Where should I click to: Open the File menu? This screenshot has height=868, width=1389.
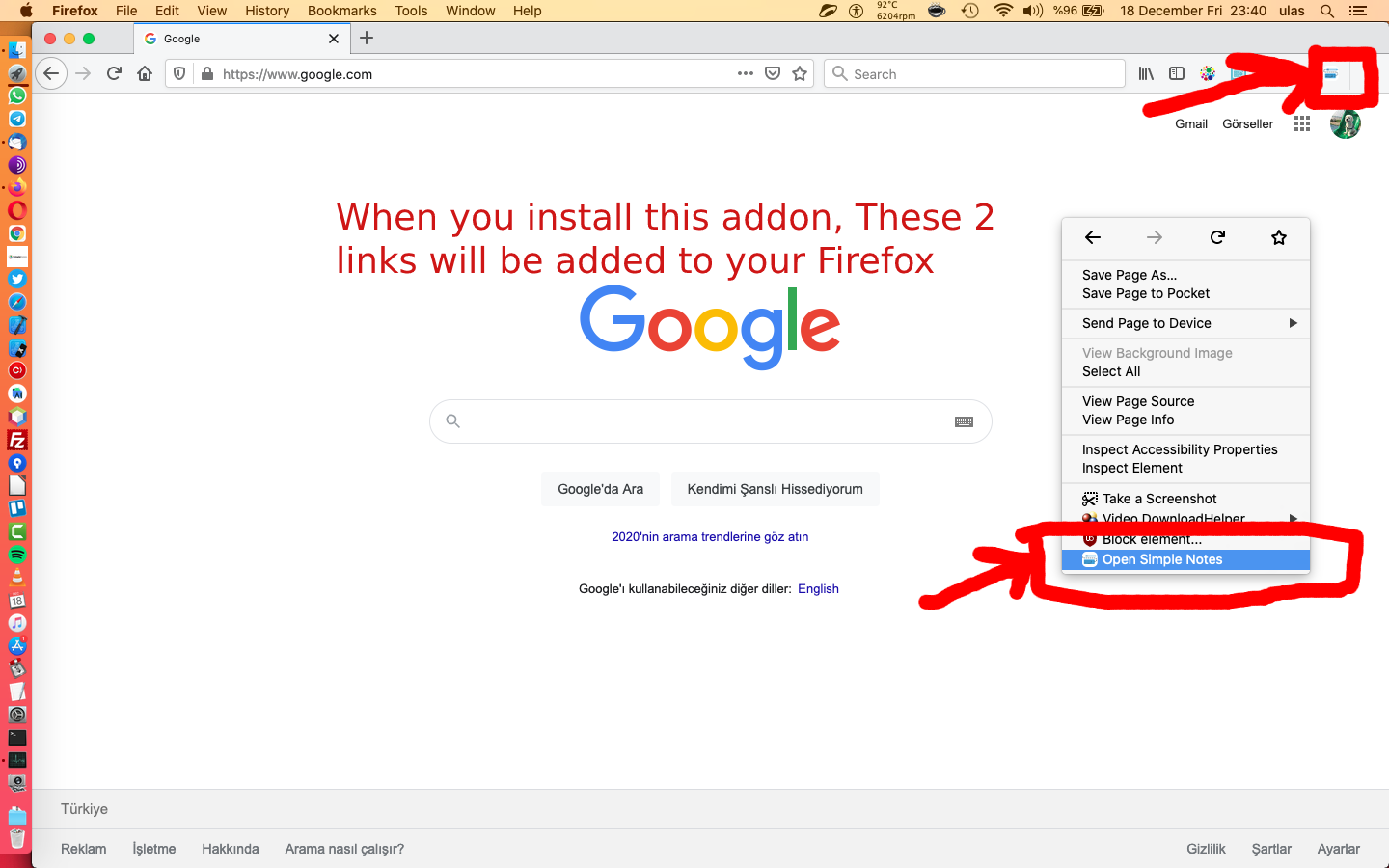click(x=126, y=11)
